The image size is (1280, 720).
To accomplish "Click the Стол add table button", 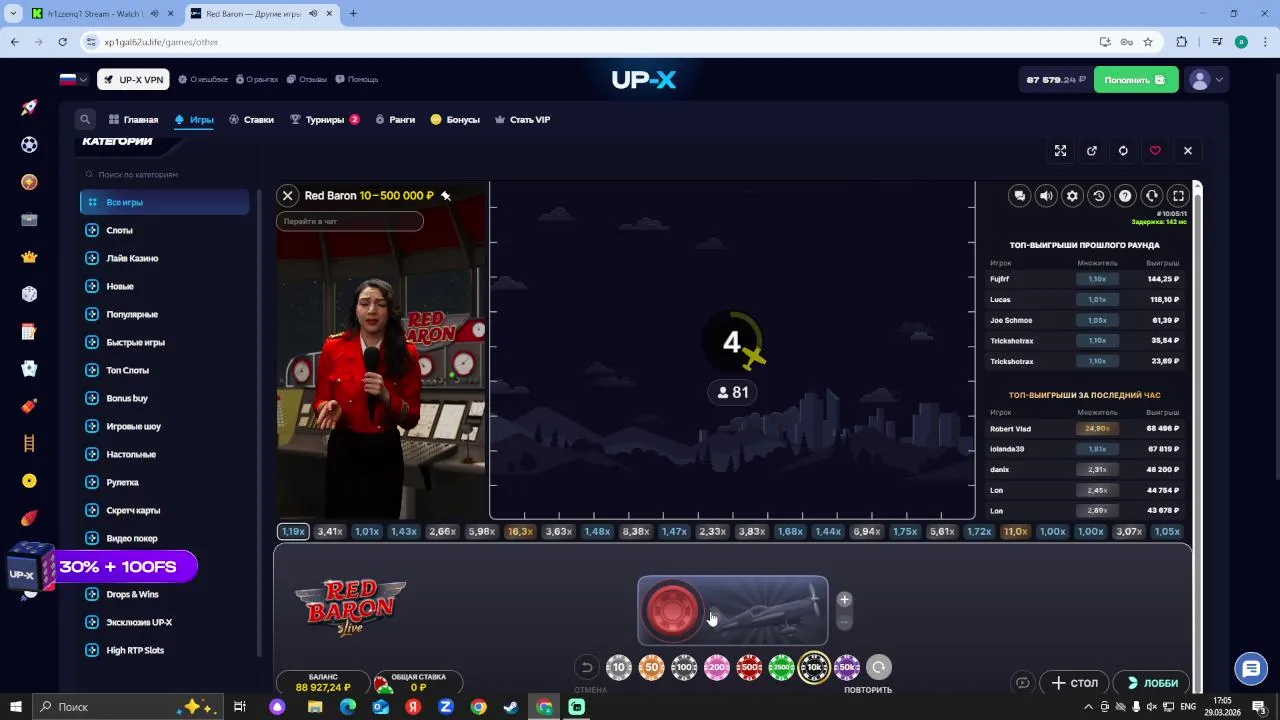I will [x=1075, y=683].
